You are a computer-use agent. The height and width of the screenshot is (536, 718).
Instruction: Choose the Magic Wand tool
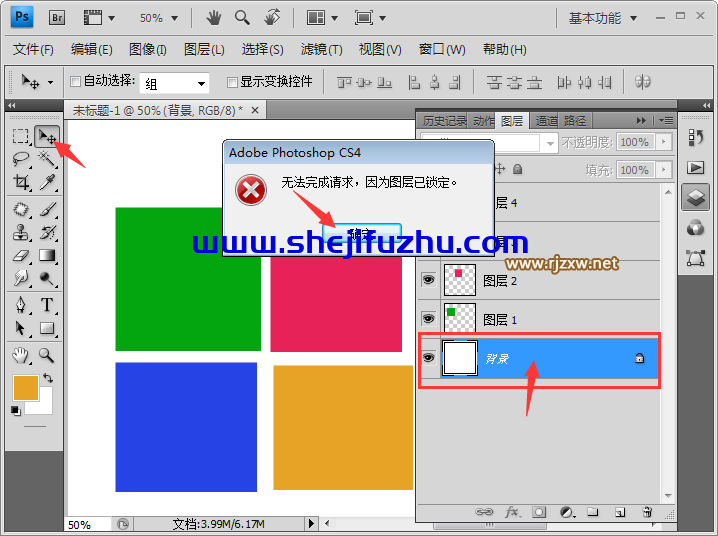(x=47, y=159)
